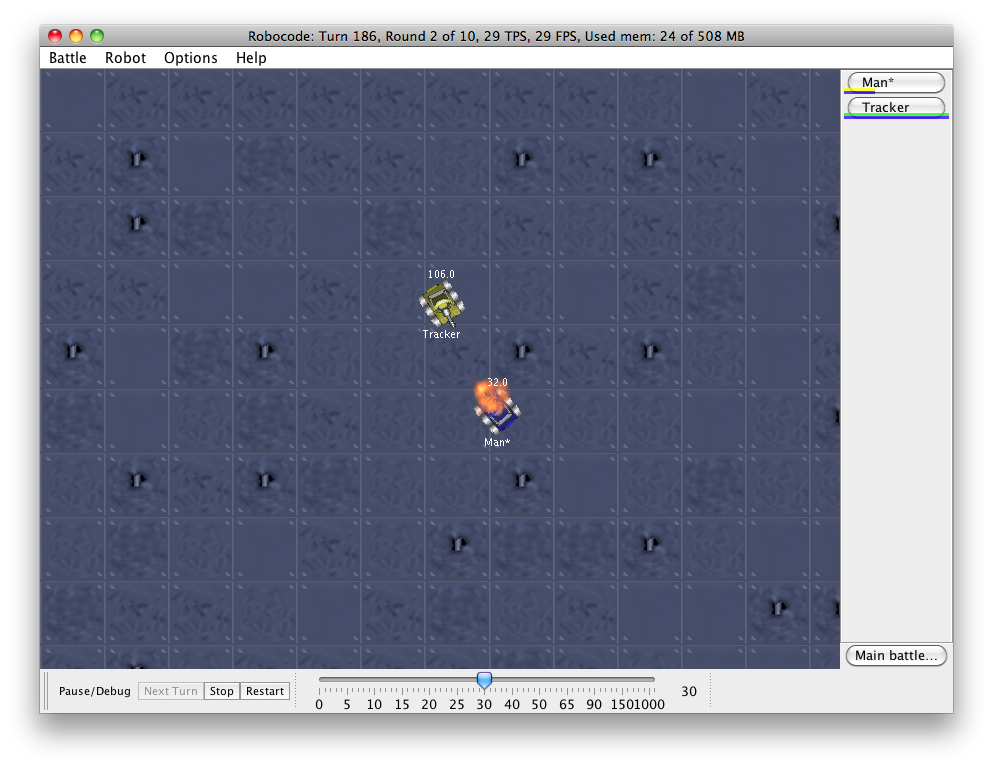Click the Robocode window title text

pyautogui.click(x=496, y=36)
